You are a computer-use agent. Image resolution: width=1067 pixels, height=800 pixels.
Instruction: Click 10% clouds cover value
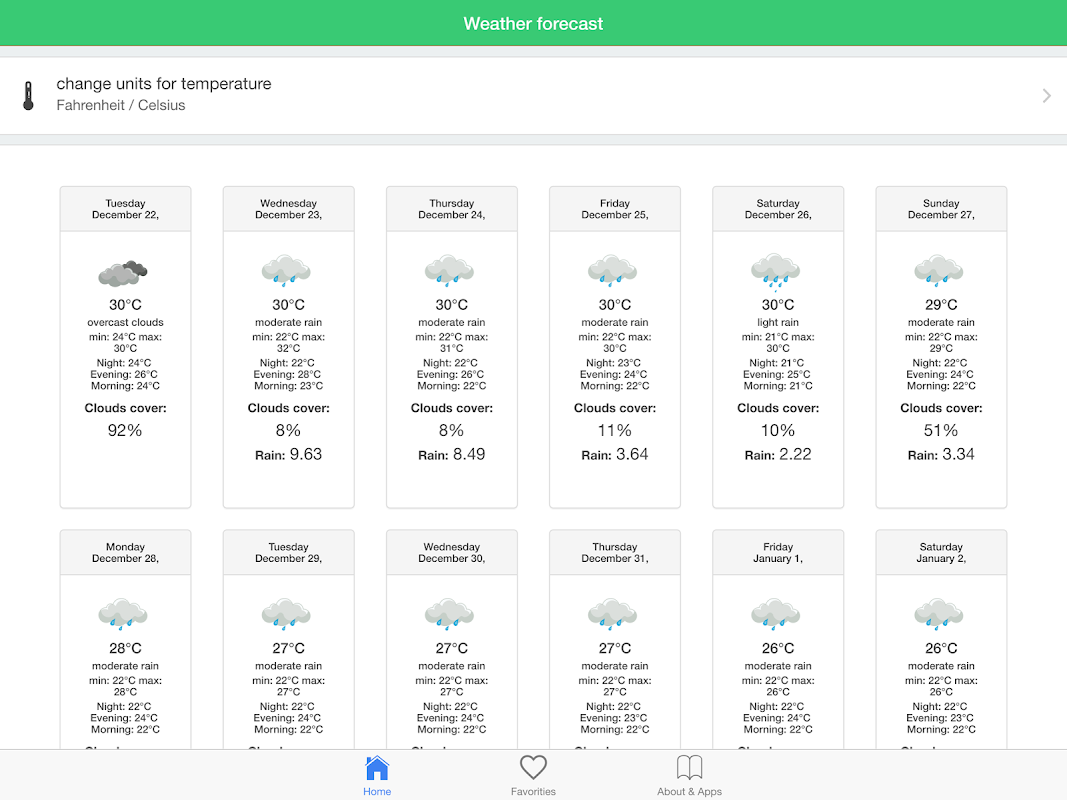[x=778, y=430]
